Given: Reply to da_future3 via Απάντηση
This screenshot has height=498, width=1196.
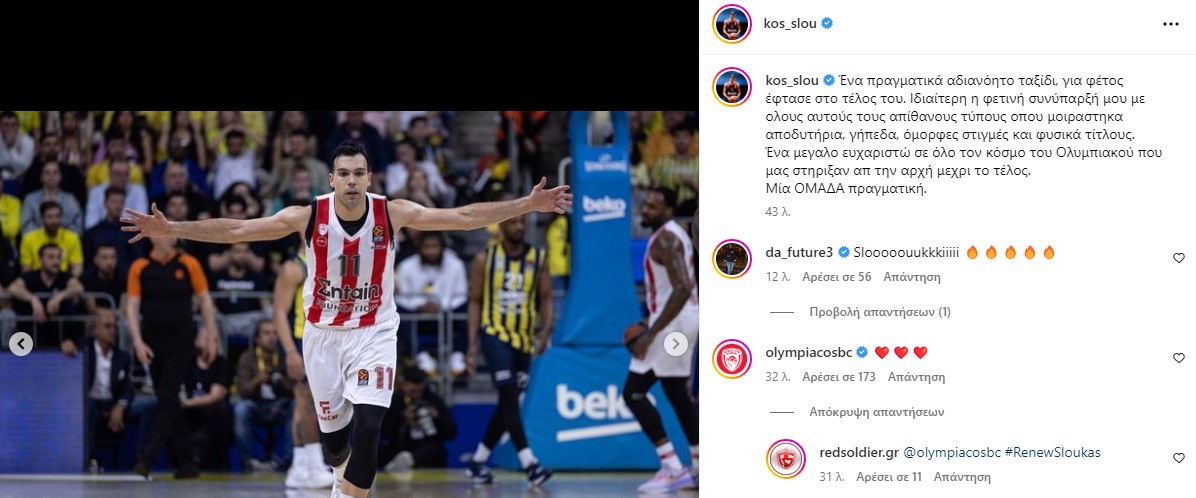Looking at the screenshot, I should point(911,277).
